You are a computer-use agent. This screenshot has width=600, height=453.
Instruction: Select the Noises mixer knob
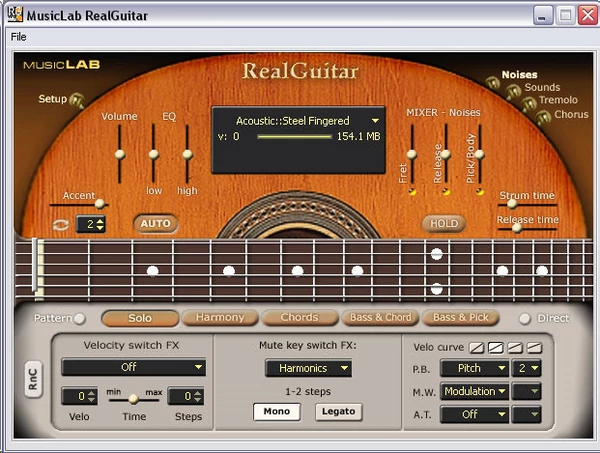point(492,83)
